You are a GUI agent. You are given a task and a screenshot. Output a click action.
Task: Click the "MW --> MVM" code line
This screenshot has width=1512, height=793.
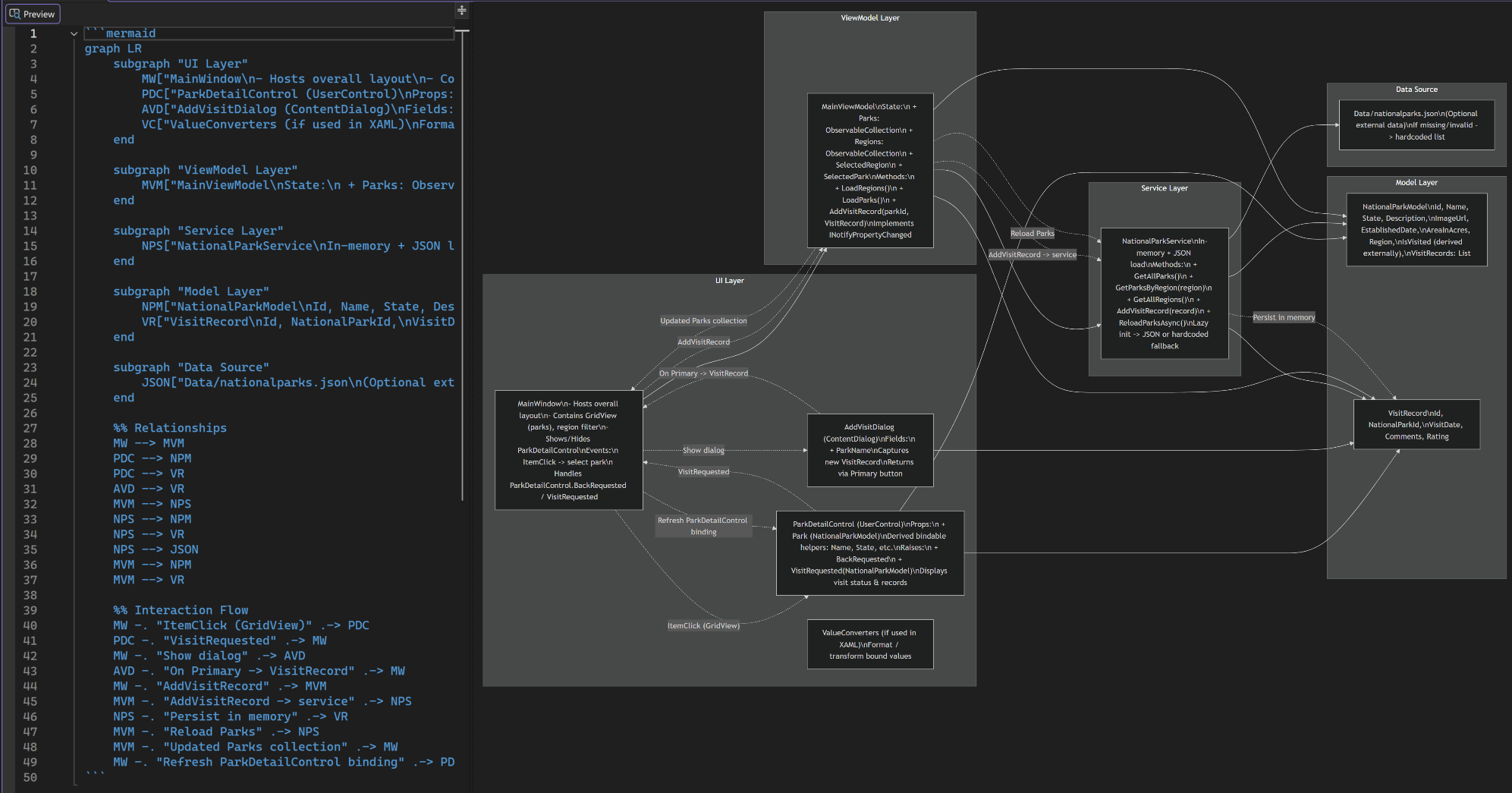pyautogui.click(x=149, y=443)
